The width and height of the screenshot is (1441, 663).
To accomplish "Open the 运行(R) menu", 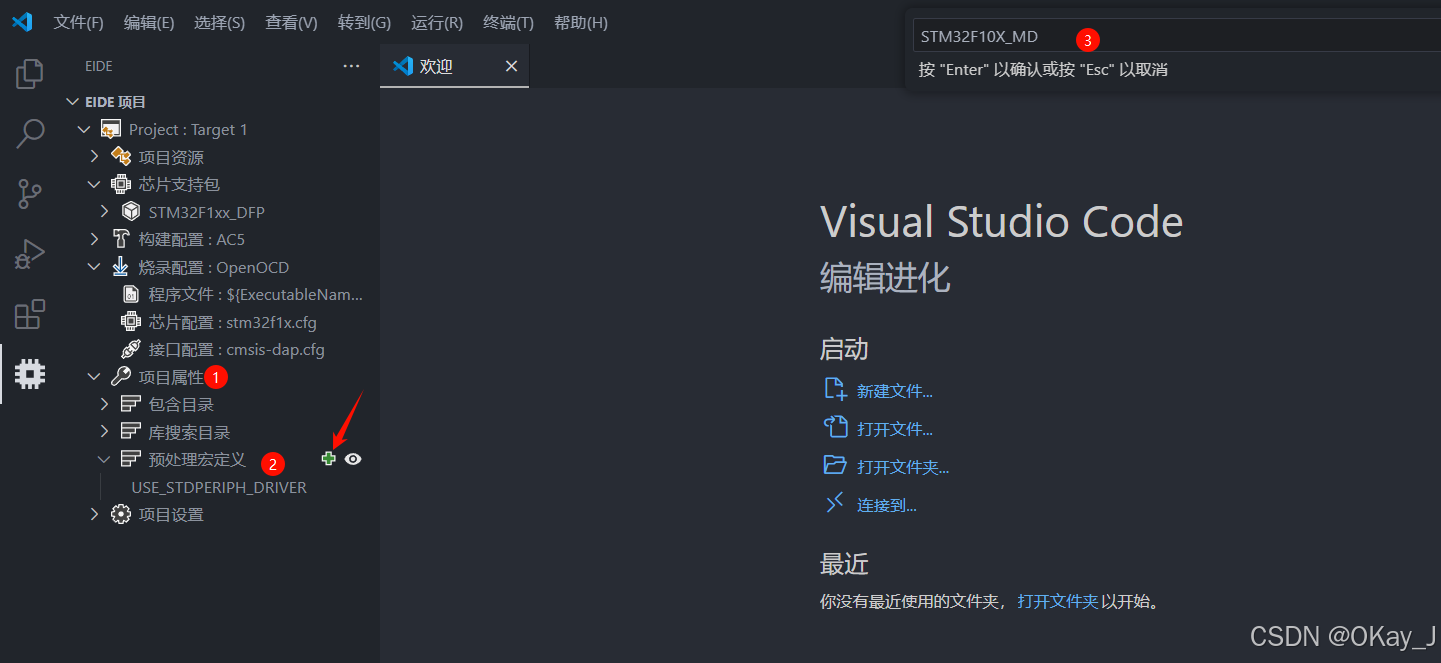I will [437, 22].
